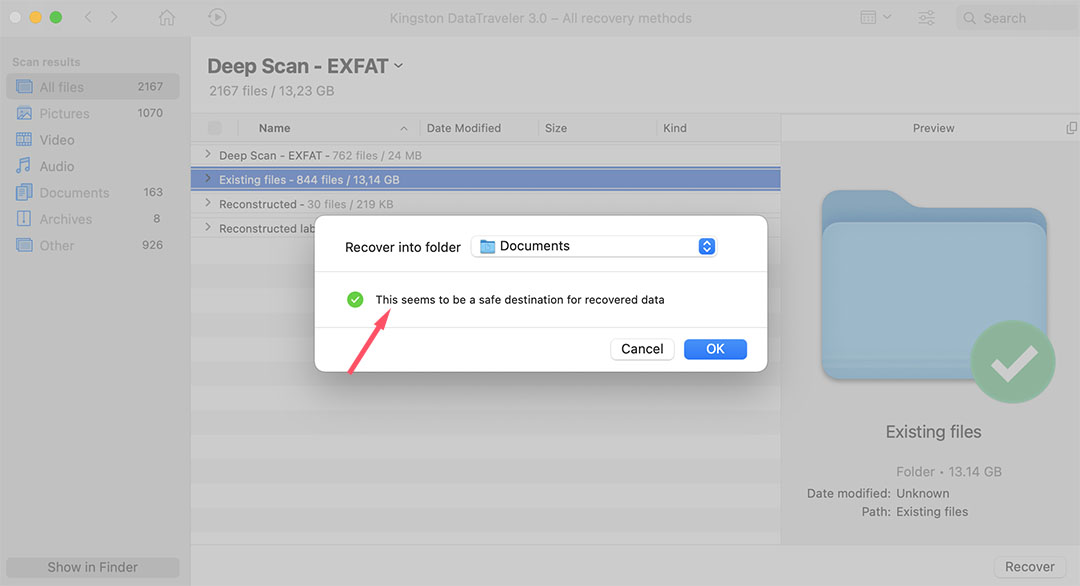
Task: Open the filter settings sliders icon
Action: pos(926,18)
